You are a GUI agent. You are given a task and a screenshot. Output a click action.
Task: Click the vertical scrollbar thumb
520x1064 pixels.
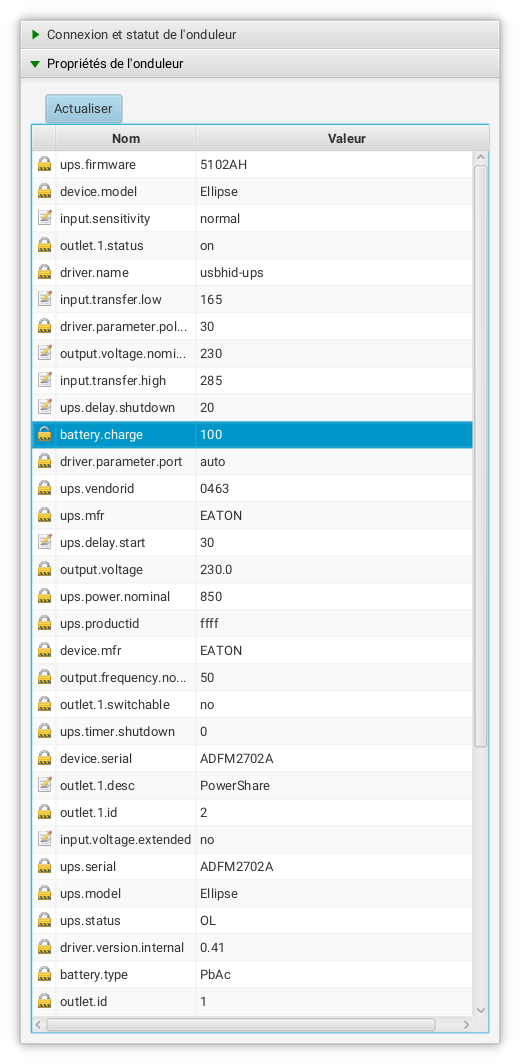[x=481, y=456]
